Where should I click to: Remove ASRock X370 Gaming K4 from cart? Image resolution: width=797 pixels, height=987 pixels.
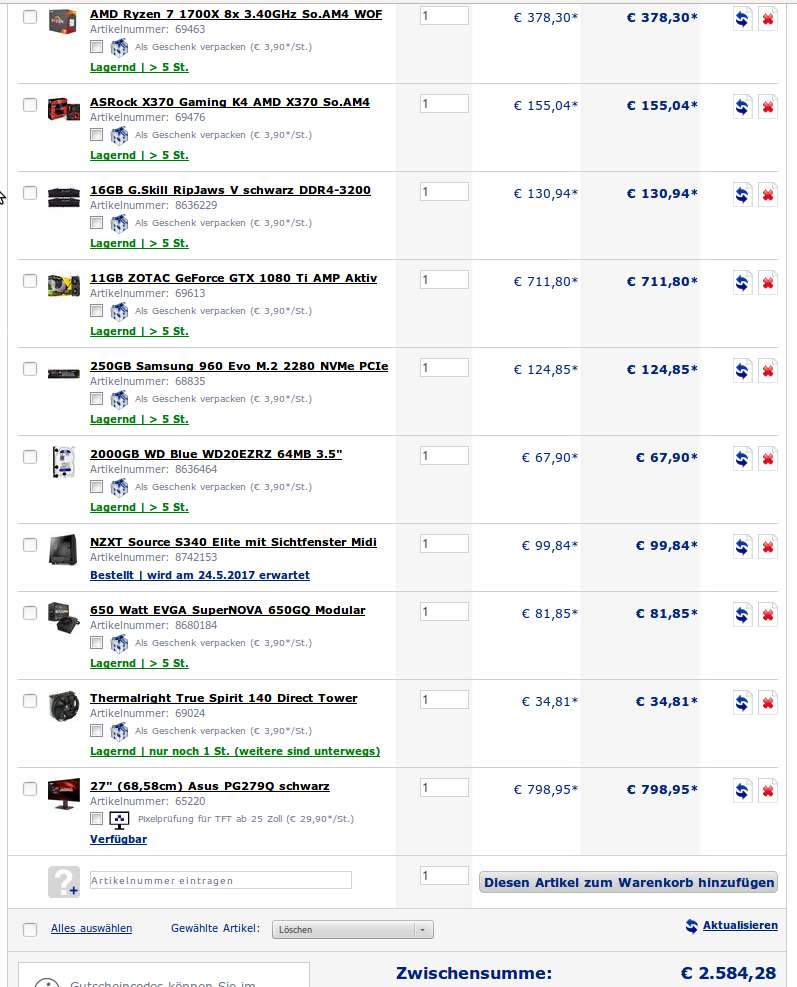tap(767, 107)
